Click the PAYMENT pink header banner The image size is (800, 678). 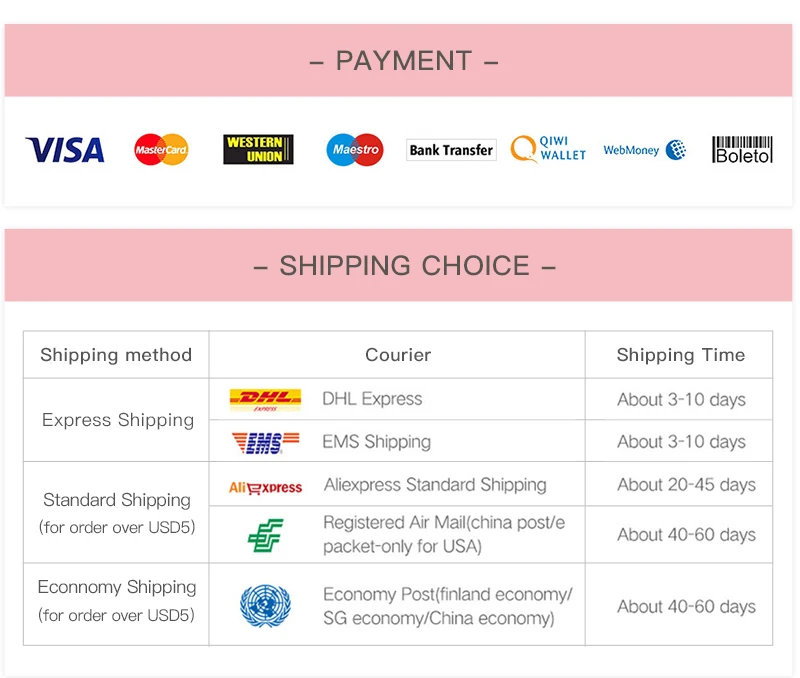pyautogui.click(x=398, y=60)
